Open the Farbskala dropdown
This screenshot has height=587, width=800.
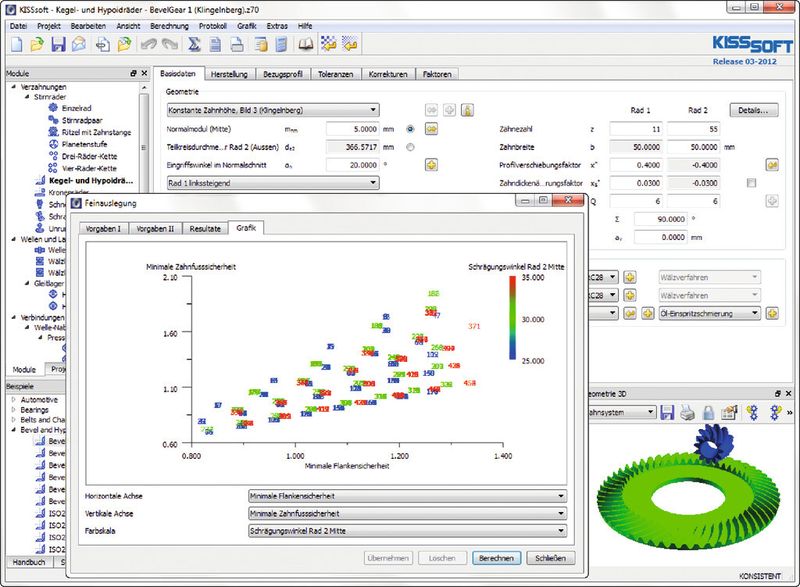click(407, 531)
